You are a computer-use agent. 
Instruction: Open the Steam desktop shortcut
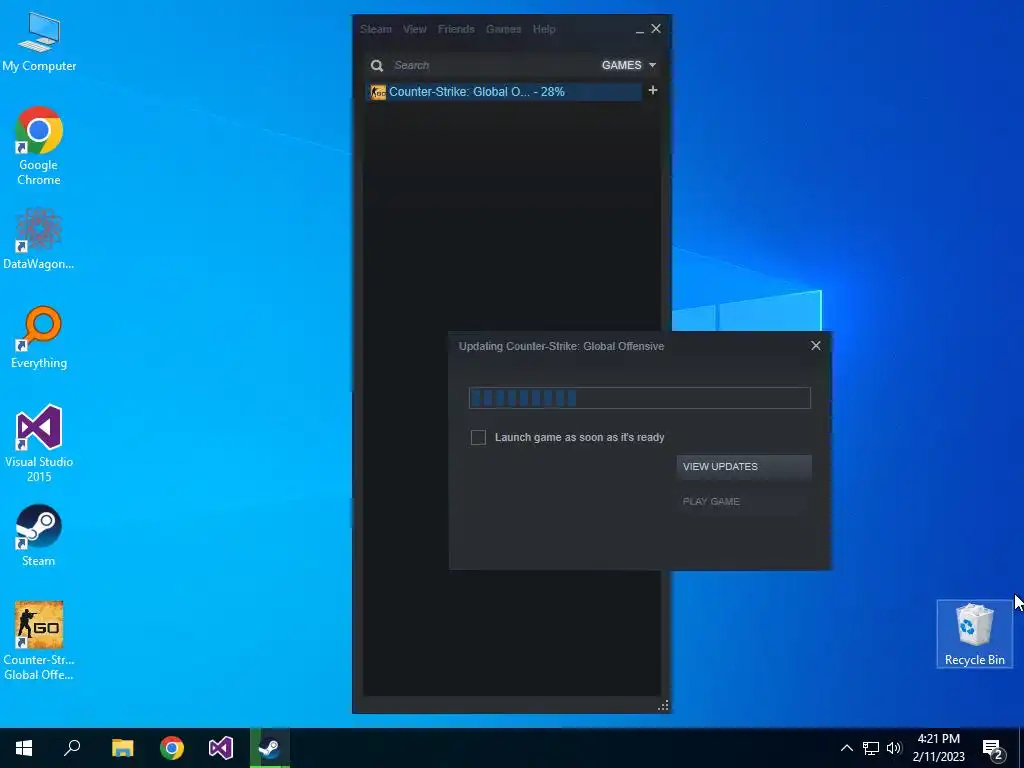(x=39, y=536)
